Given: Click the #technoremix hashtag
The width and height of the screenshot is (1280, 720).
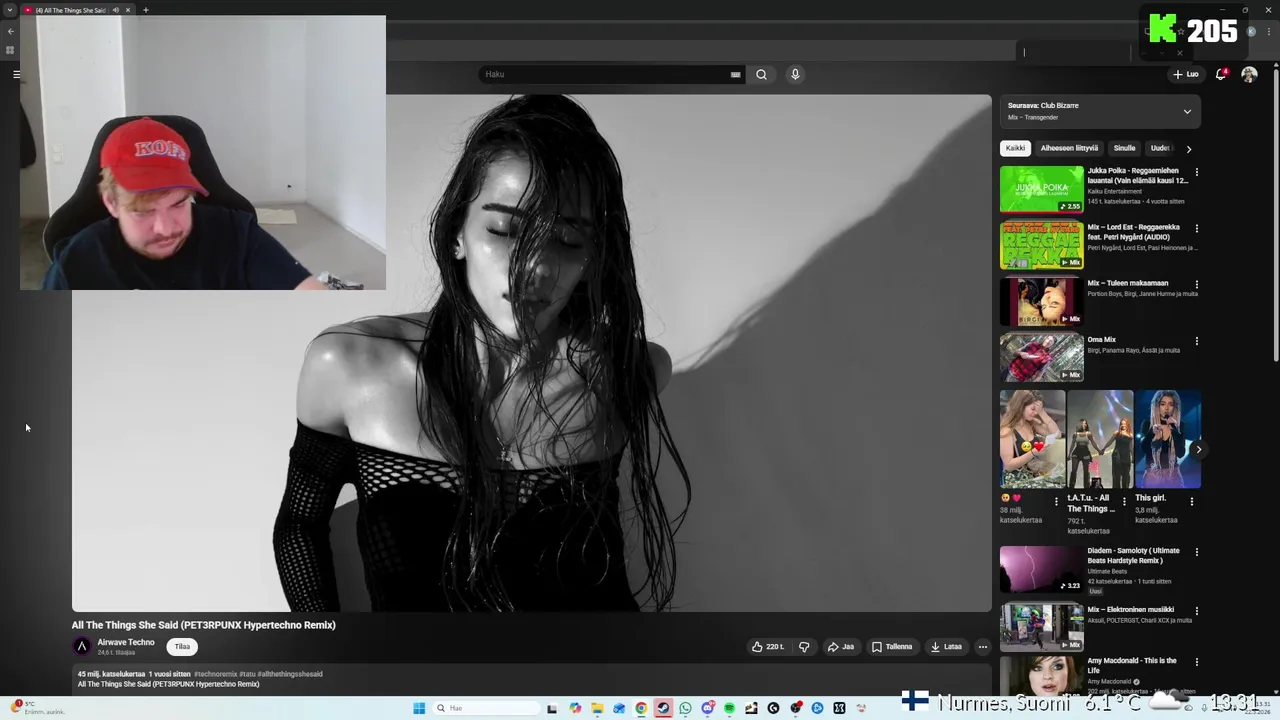Looking at the screenshot, I should (x=216, y=674).
